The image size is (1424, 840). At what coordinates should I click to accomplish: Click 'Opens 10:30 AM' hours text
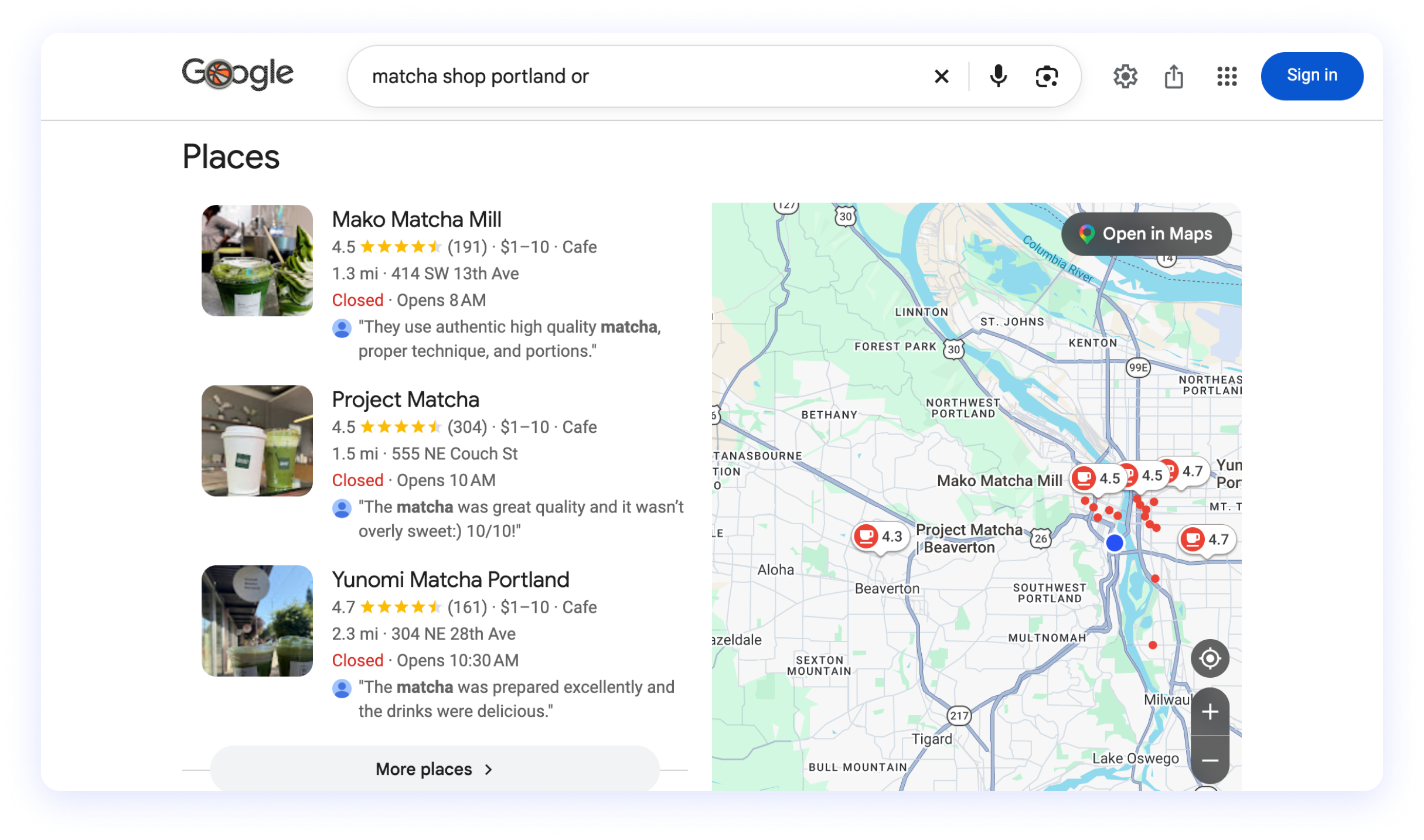coord(458,661)
